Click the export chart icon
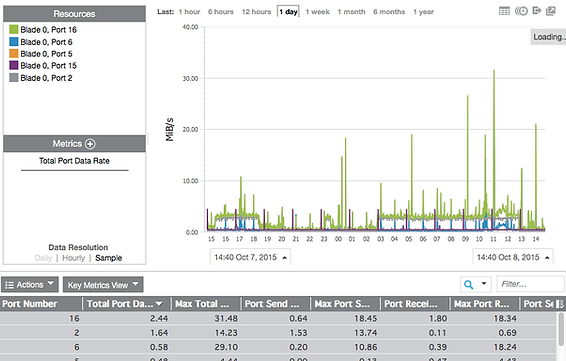Viewport: 566px width, 361px height. tap(537, 11)
